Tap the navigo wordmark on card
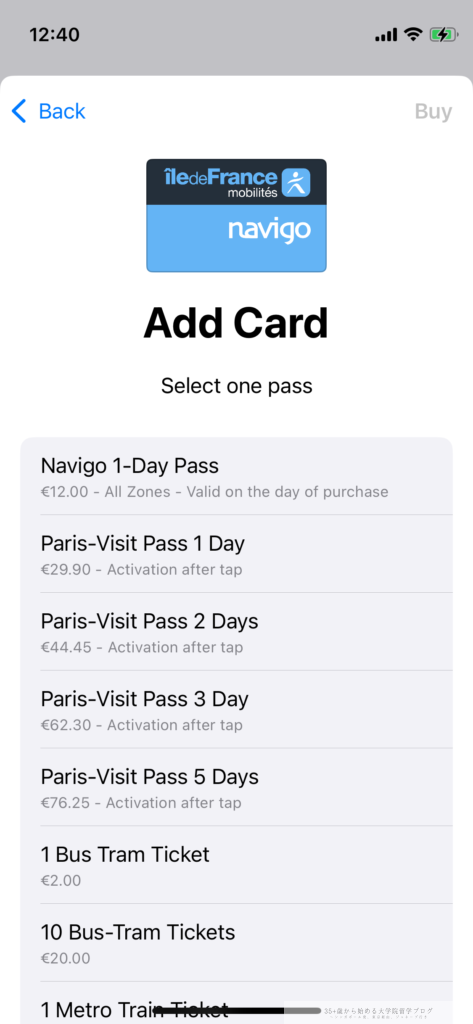The image size is (473, 1024). (269, 231)
